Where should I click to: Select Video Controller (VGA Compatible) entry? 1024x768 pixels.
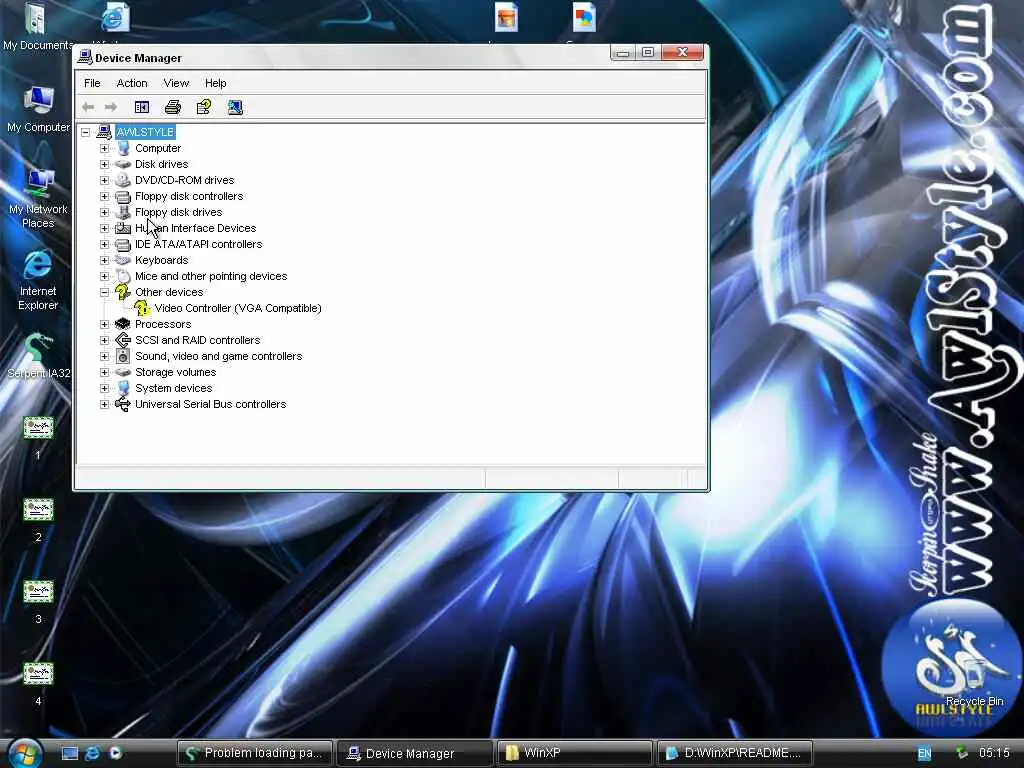tap(238, 308)
